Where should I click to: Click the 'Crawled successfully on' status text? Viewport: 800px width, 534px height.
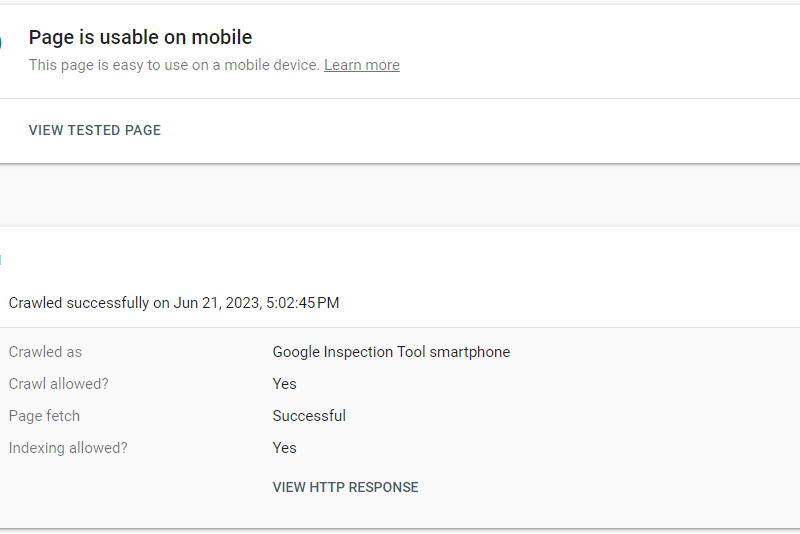pos(88,302)
